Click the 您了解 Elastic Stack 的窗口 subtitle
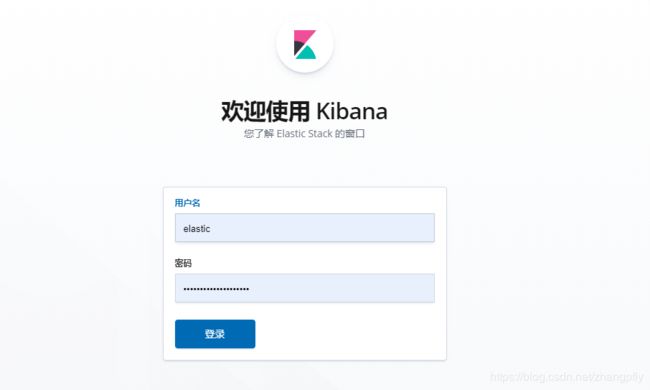The image size is (650, 390). click(305, 133)
